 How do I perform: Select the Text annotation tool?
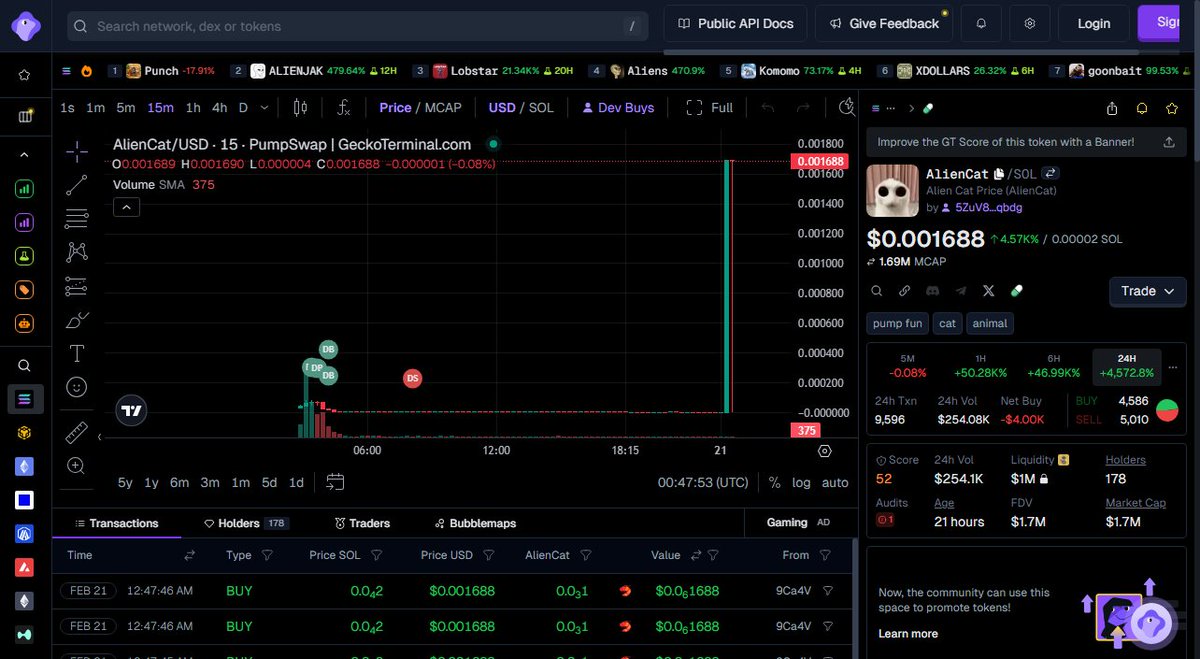tap(77, 353)
